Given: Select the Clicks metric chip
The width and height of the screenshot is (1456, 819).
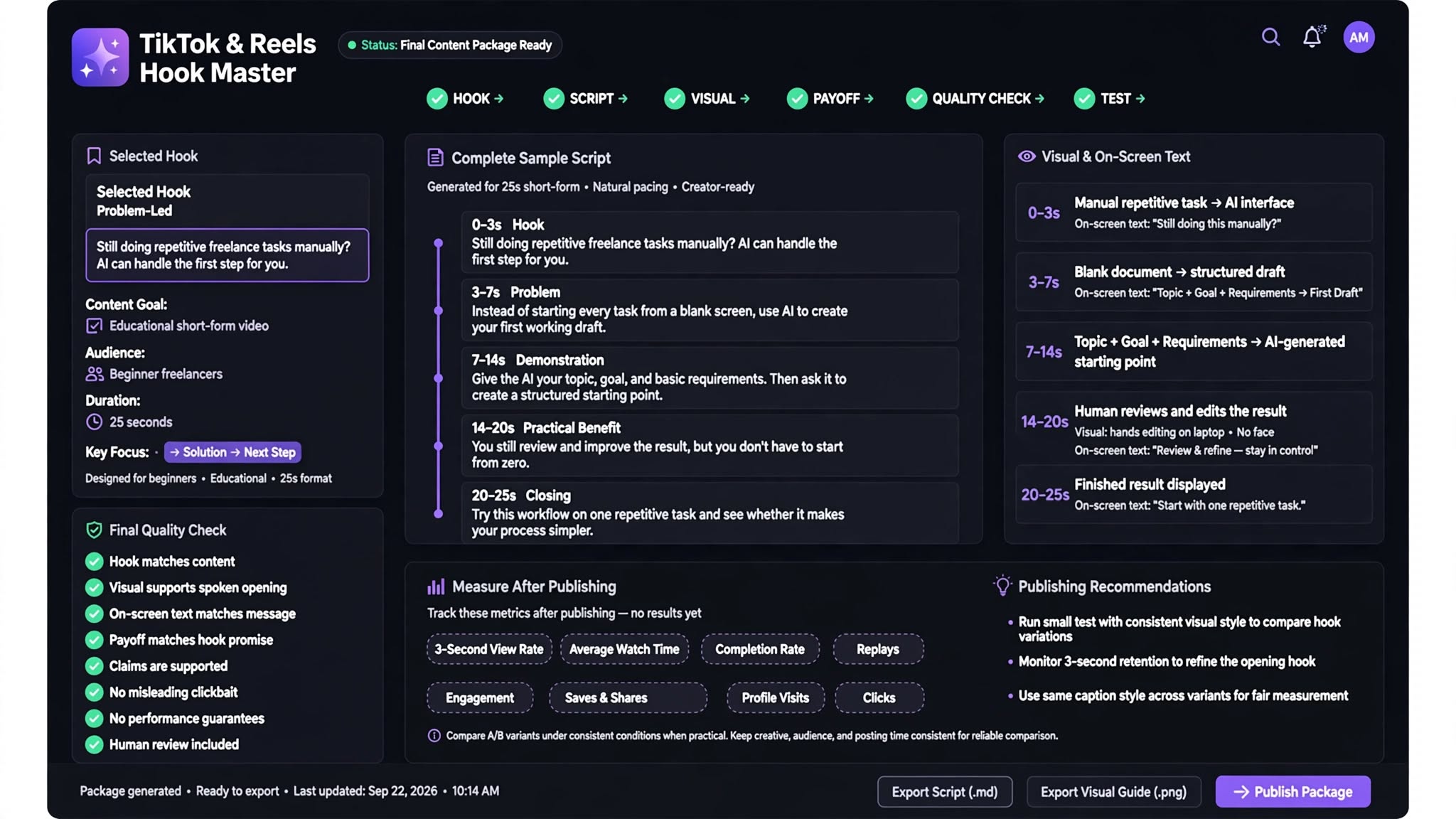Looking at the screenshot, I should (879, 697).
